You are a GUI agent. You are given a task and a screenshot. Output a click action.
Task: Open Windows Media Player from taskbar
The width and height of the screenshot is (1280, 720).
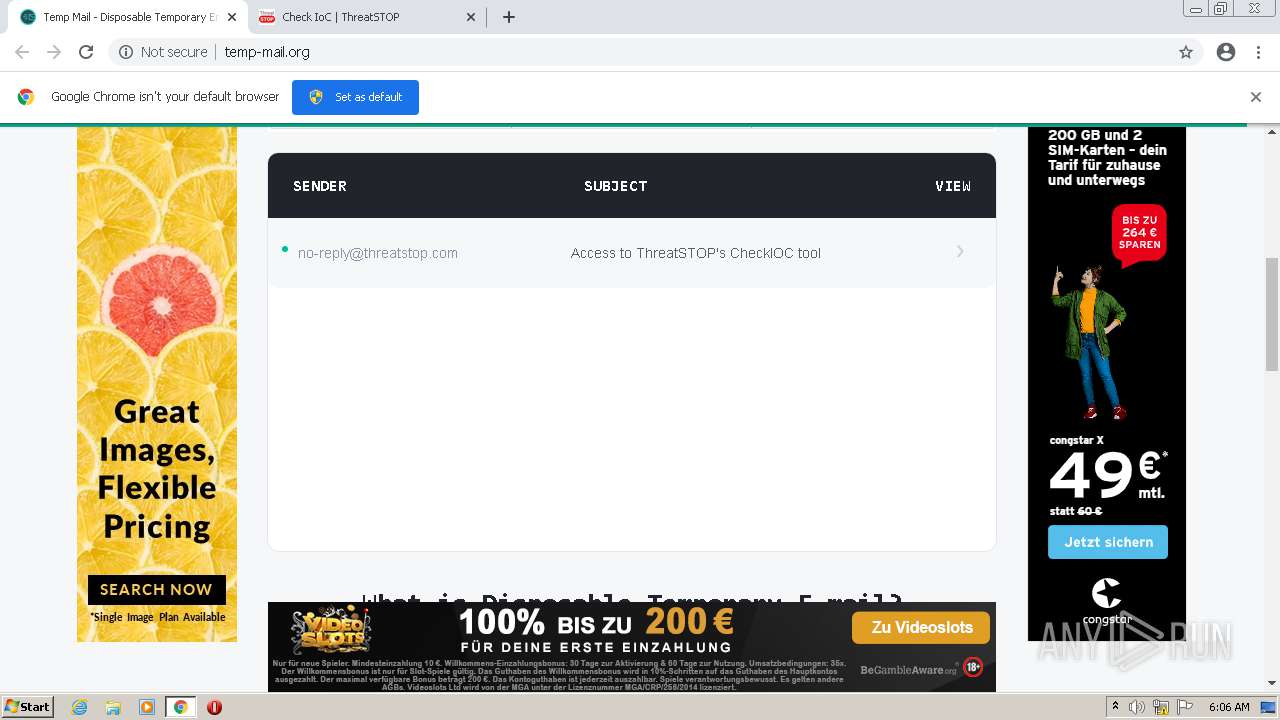(147, 707)
